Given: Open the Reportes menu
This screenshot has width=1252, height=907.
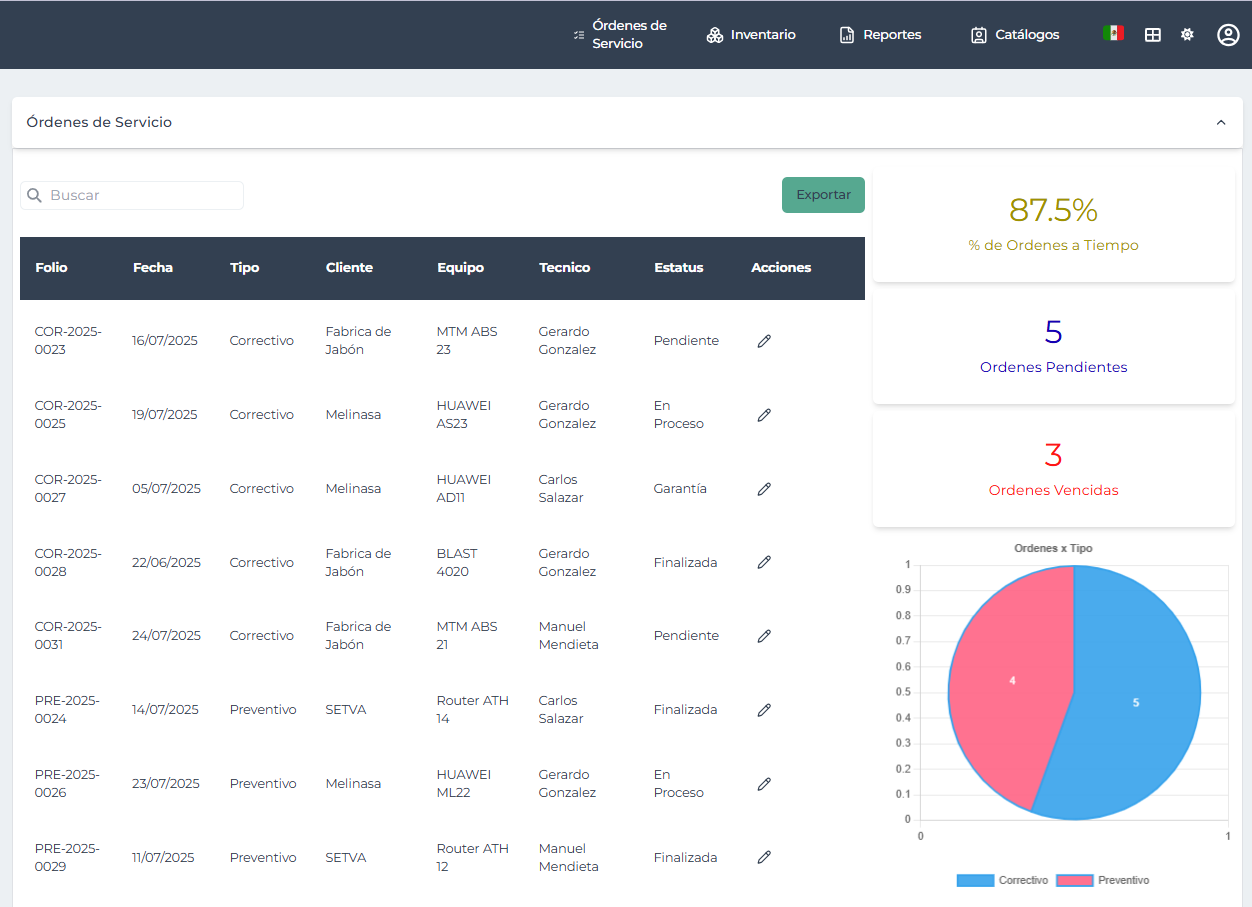Looking at the screenshot, I should point(880,35).
